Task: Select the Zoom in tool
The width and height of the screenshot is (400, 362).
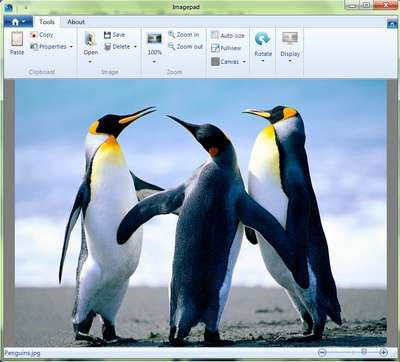Action: click(x=183, y=34)
